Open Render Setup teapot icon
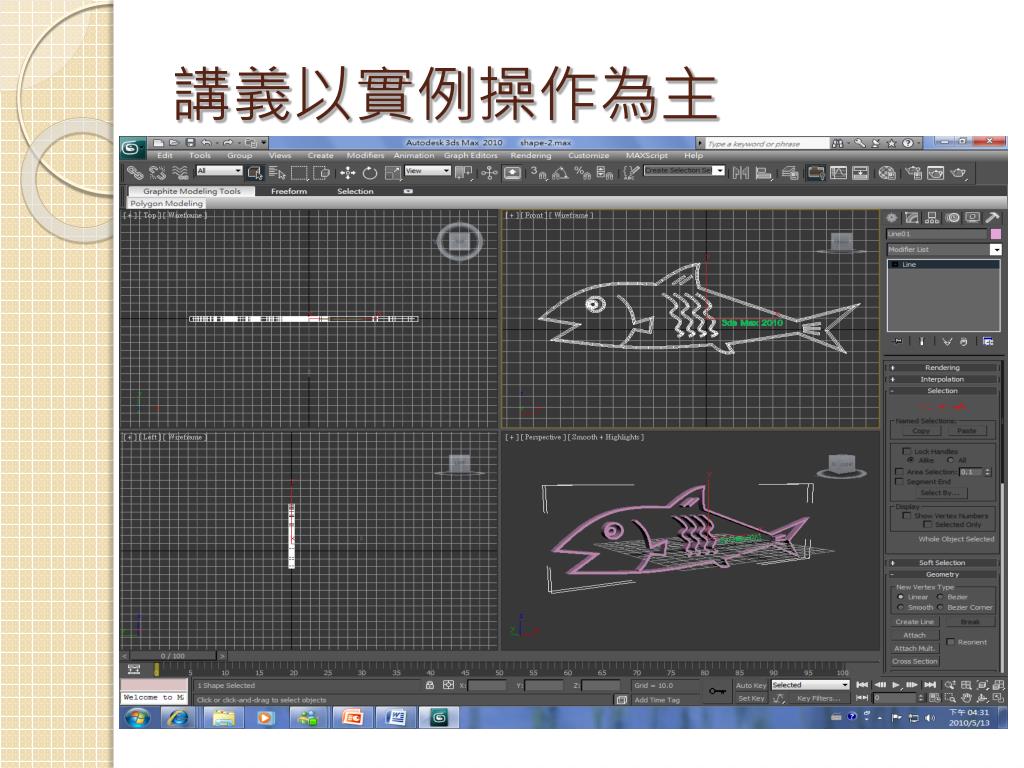The image size is (1024, 768). coord(914,173)
